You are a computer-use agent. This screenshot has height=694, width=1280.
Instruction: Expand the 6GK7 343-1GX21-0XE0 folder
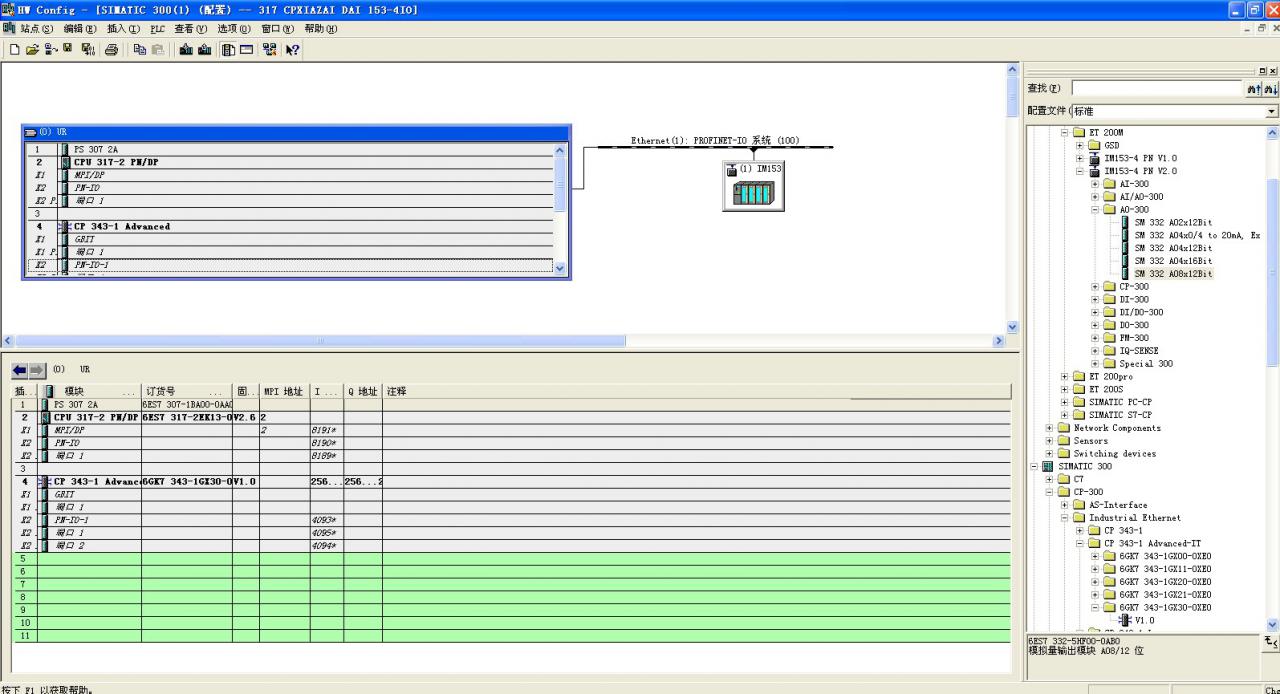pos(1095,595)
